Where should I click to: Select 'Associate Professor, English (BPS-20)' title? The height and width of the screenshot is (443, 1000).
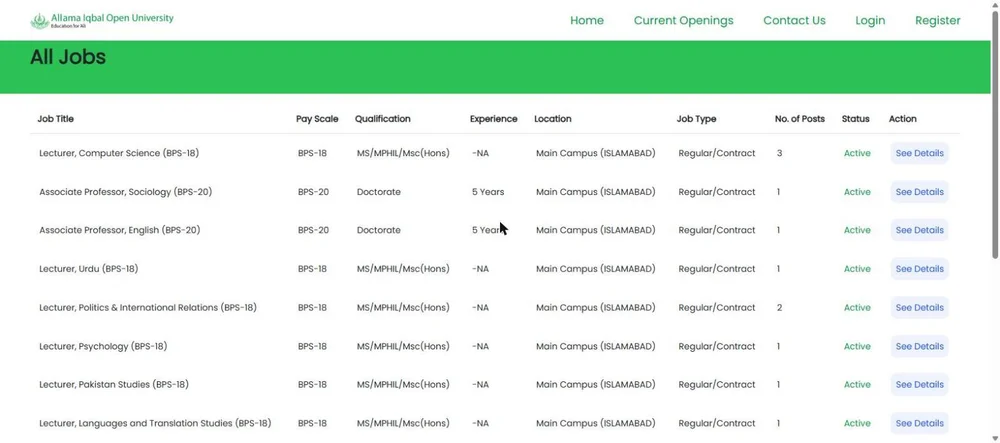pyautogui.click(x=119, y=230)
